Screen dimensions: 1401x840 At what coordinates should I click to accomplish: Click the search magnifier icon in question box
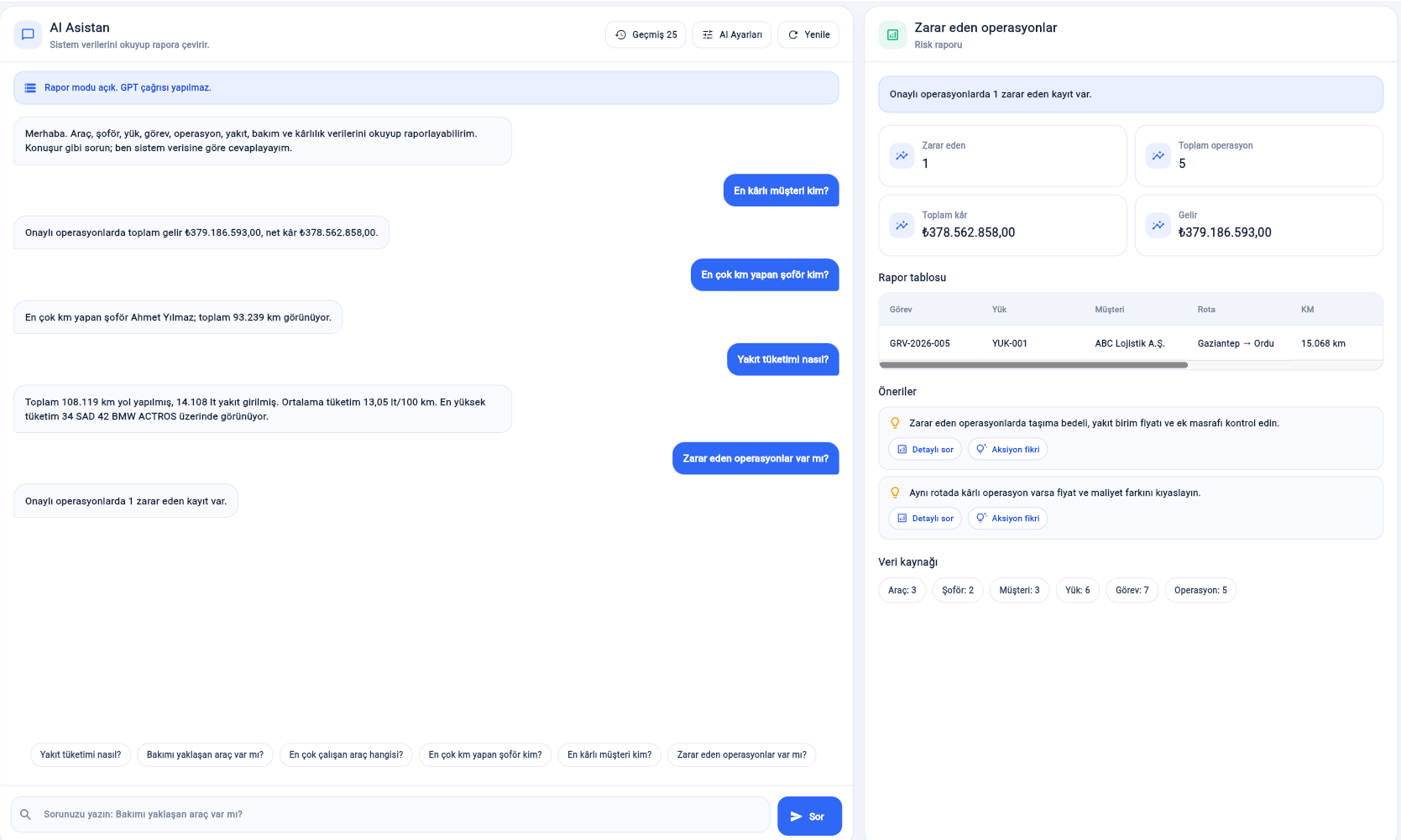click(25, 814)
